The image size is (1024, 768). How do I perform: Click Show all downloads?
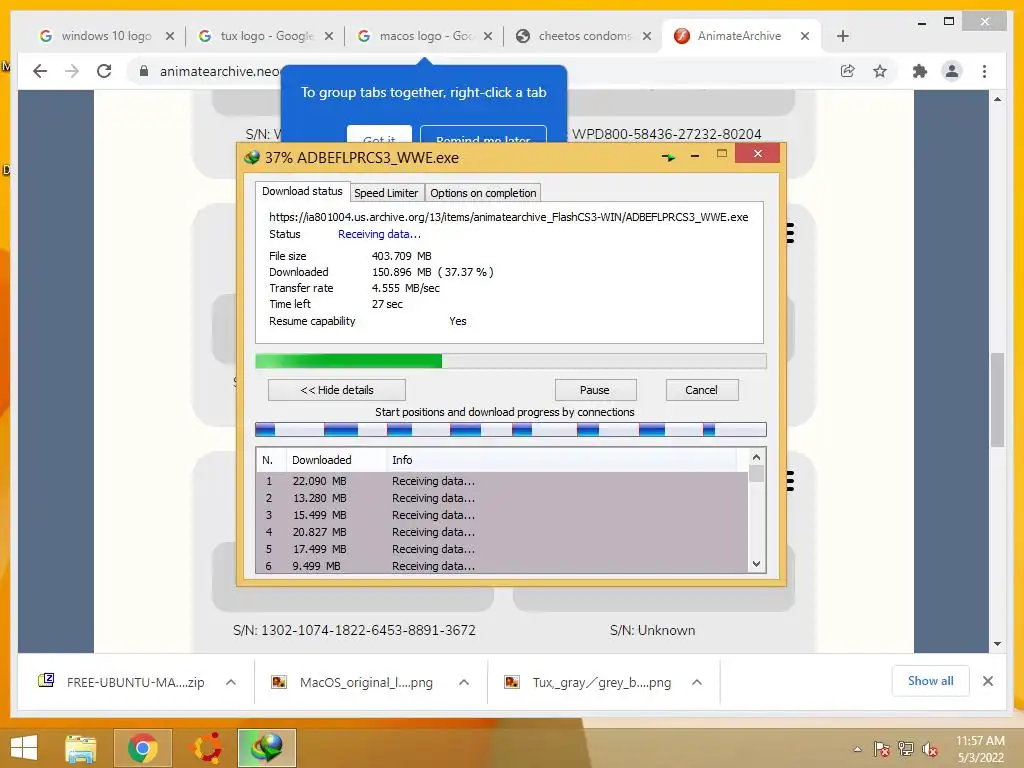pos(931,681)
